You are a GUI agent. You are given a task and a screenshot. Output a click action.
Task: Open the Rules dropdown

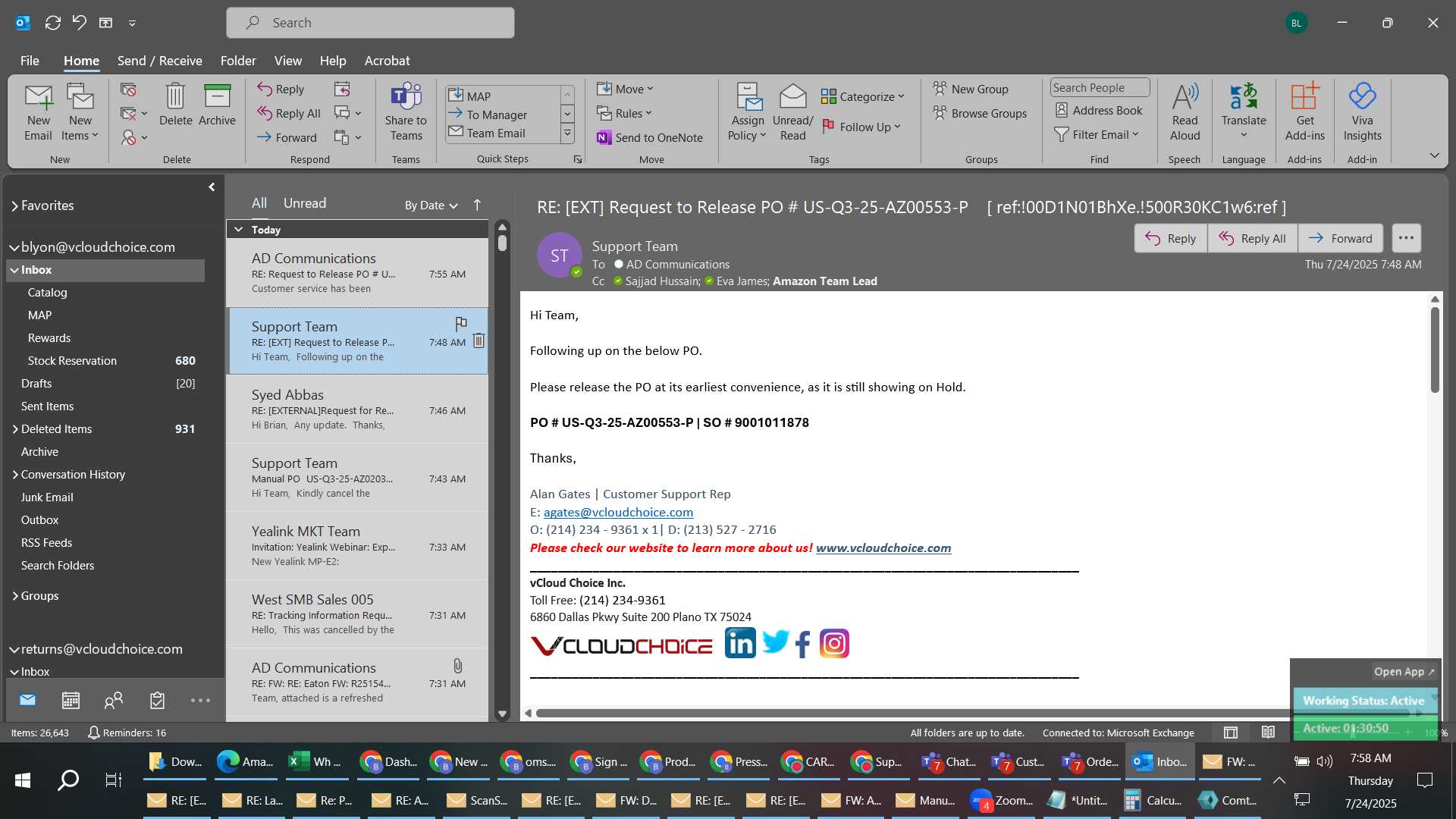(x=624, y=113)
